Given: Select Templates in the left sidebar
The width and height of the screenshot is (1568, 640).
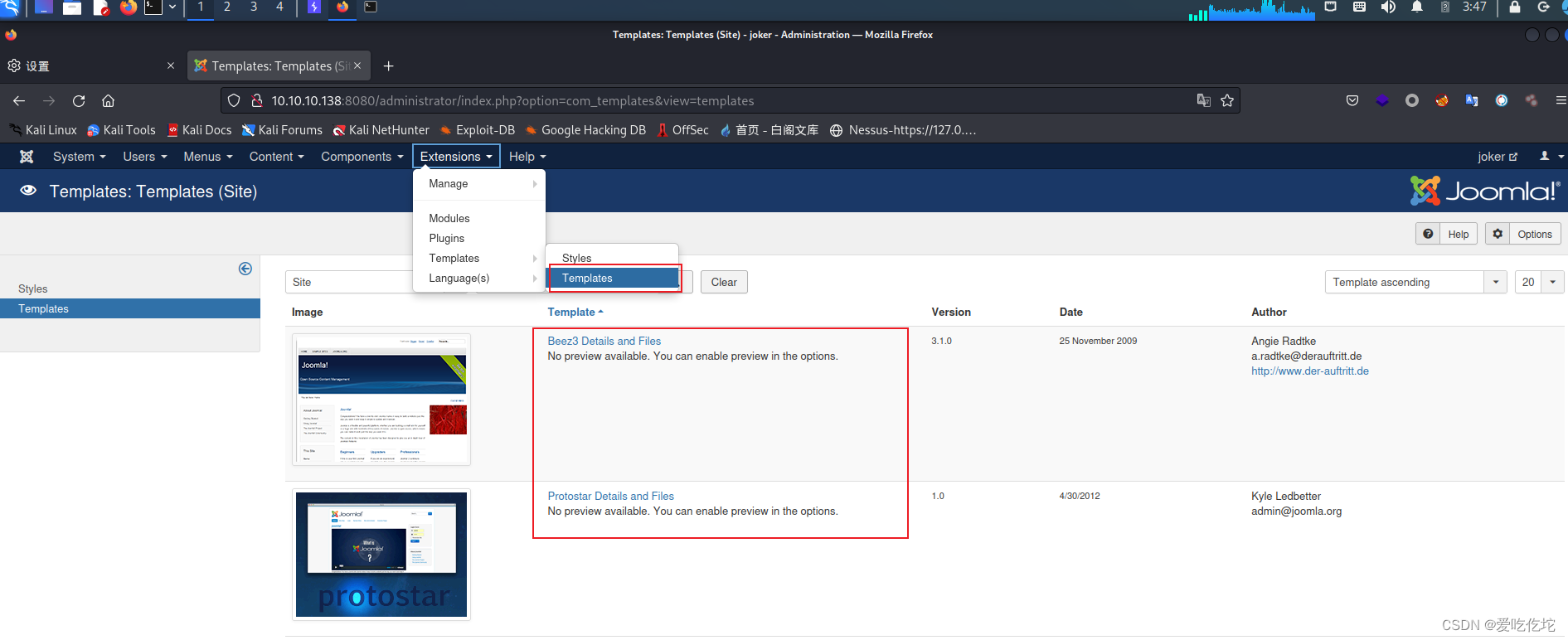Looking at the screenshot, I should pyautogui.click(x=130, y=308).
